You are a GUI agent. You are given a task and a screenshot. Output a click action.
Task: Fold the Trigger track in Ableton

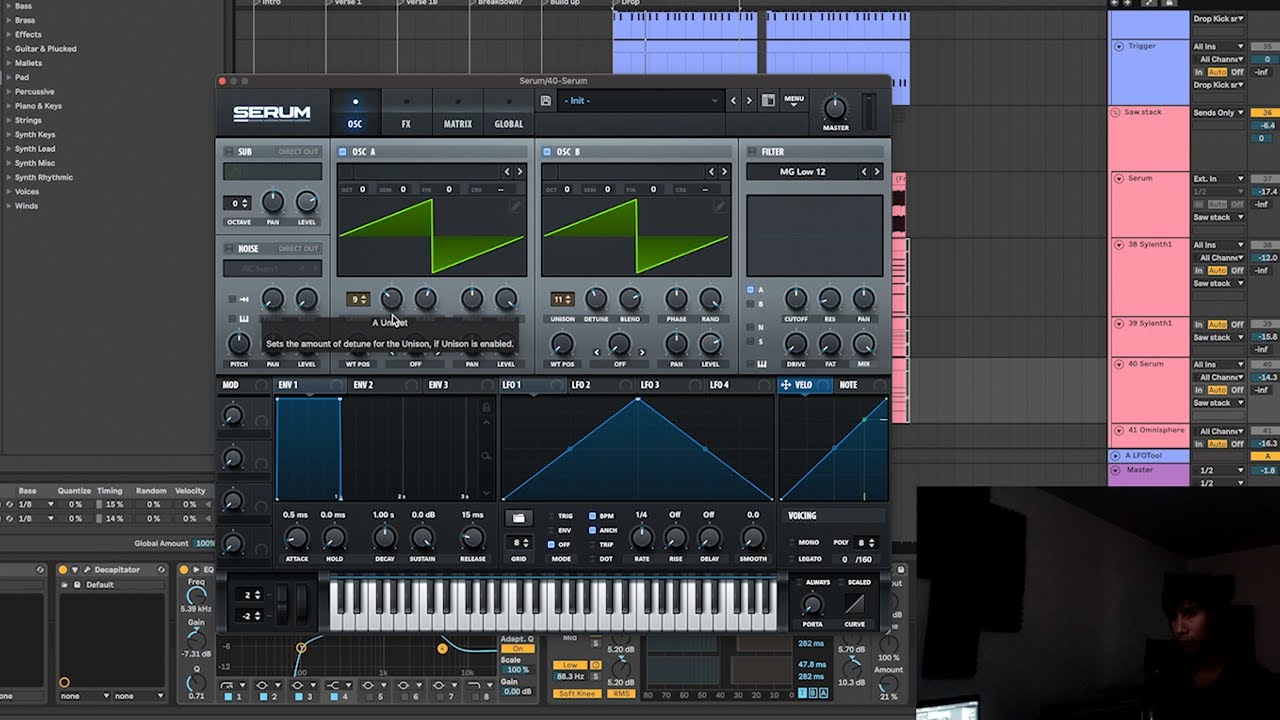click(x=1119, y=46)
